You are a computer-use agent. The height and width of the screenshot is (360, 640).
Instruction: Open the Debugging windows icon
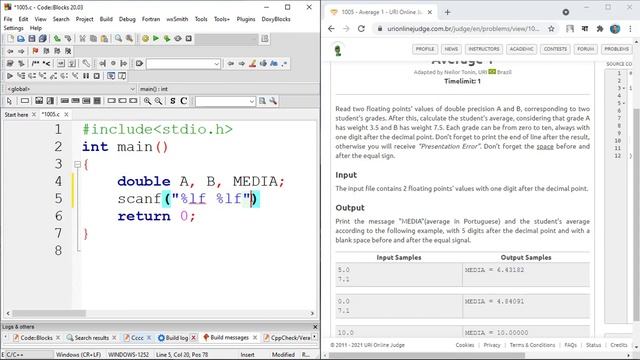click(x=111, y=76)
